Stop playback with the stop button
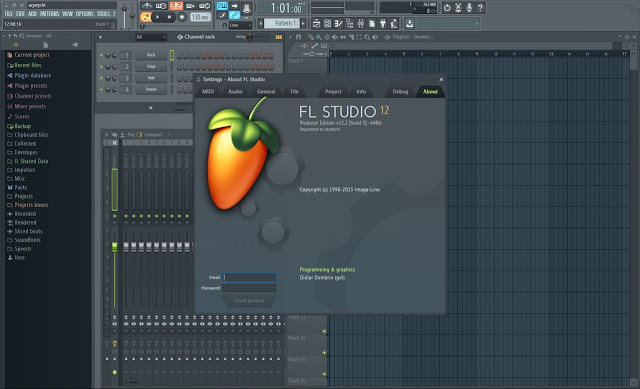The image size is (640, 389). [x=169, y=17]
